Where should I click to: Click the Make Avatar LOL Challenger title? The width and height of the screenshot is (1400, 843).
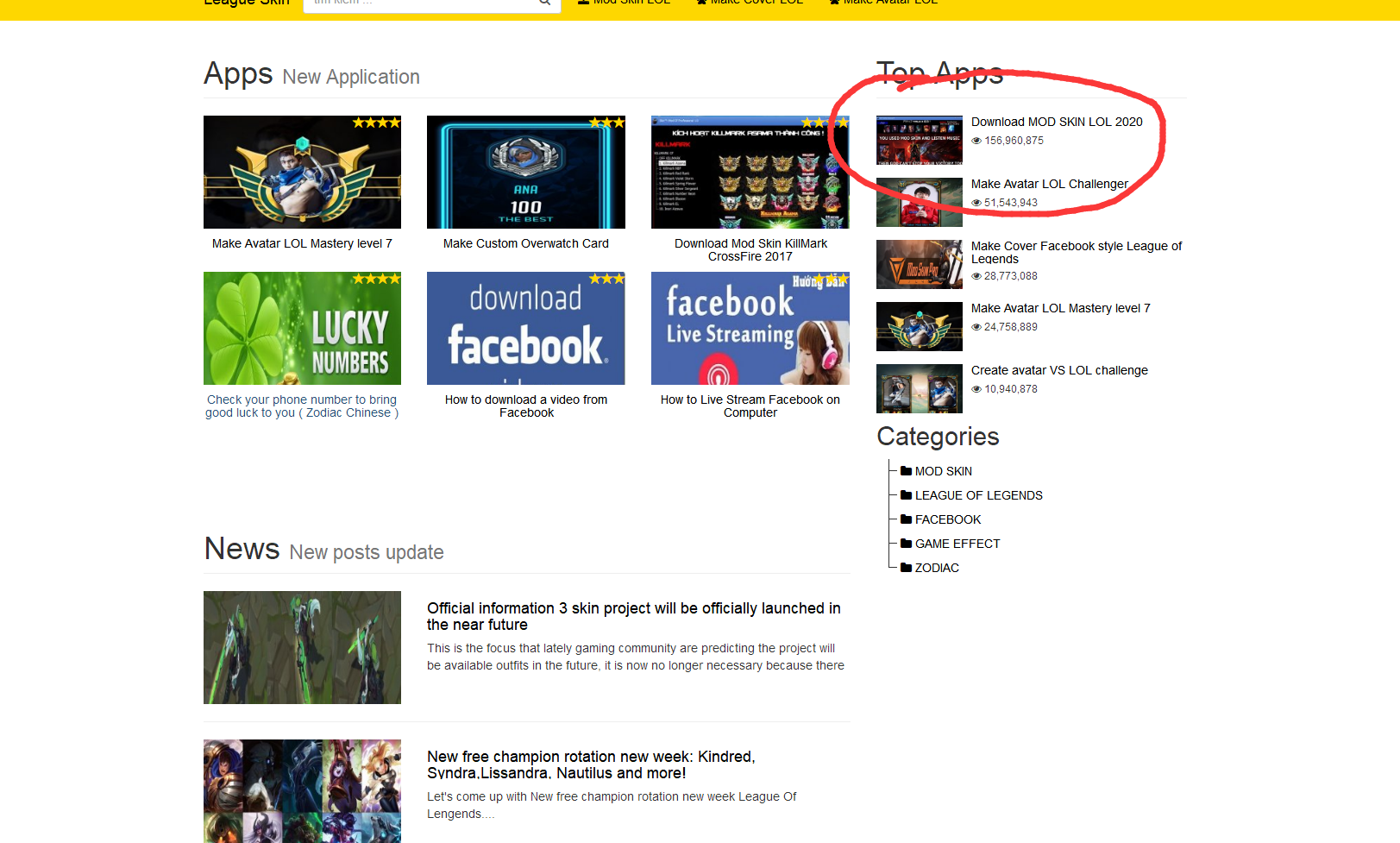1050,184
